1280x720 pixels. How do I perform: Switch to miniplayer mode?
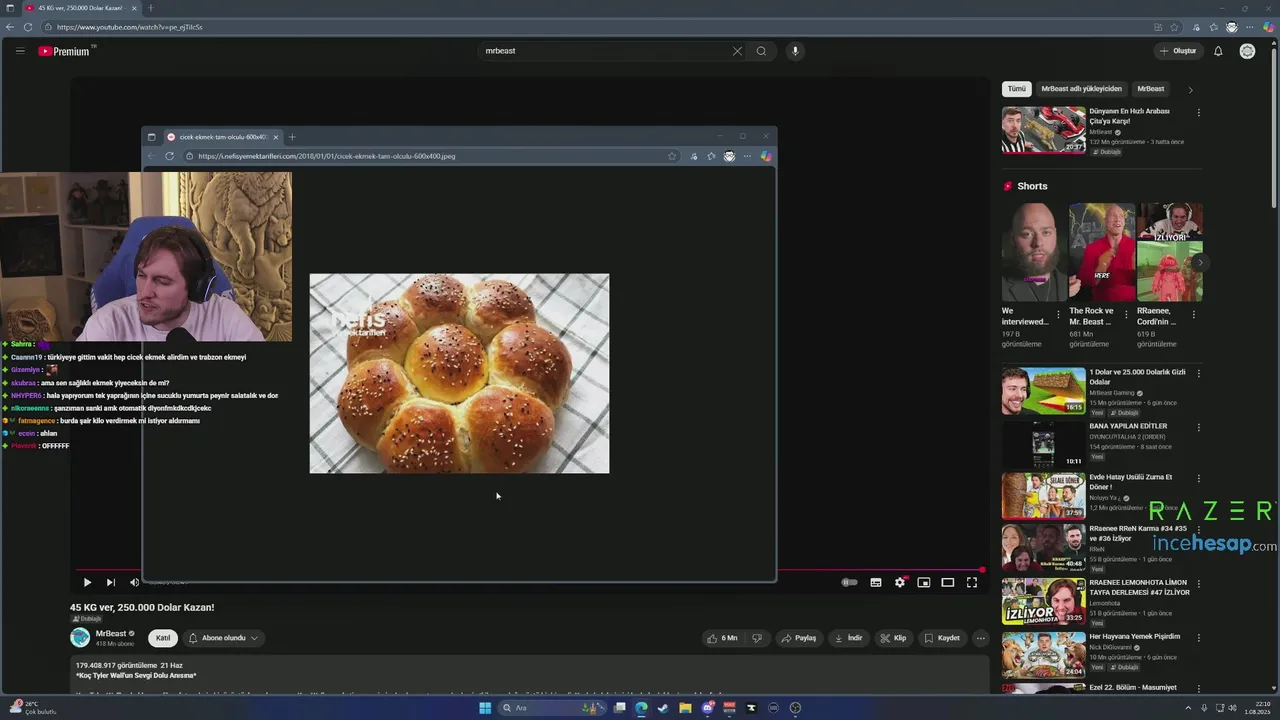924,582
